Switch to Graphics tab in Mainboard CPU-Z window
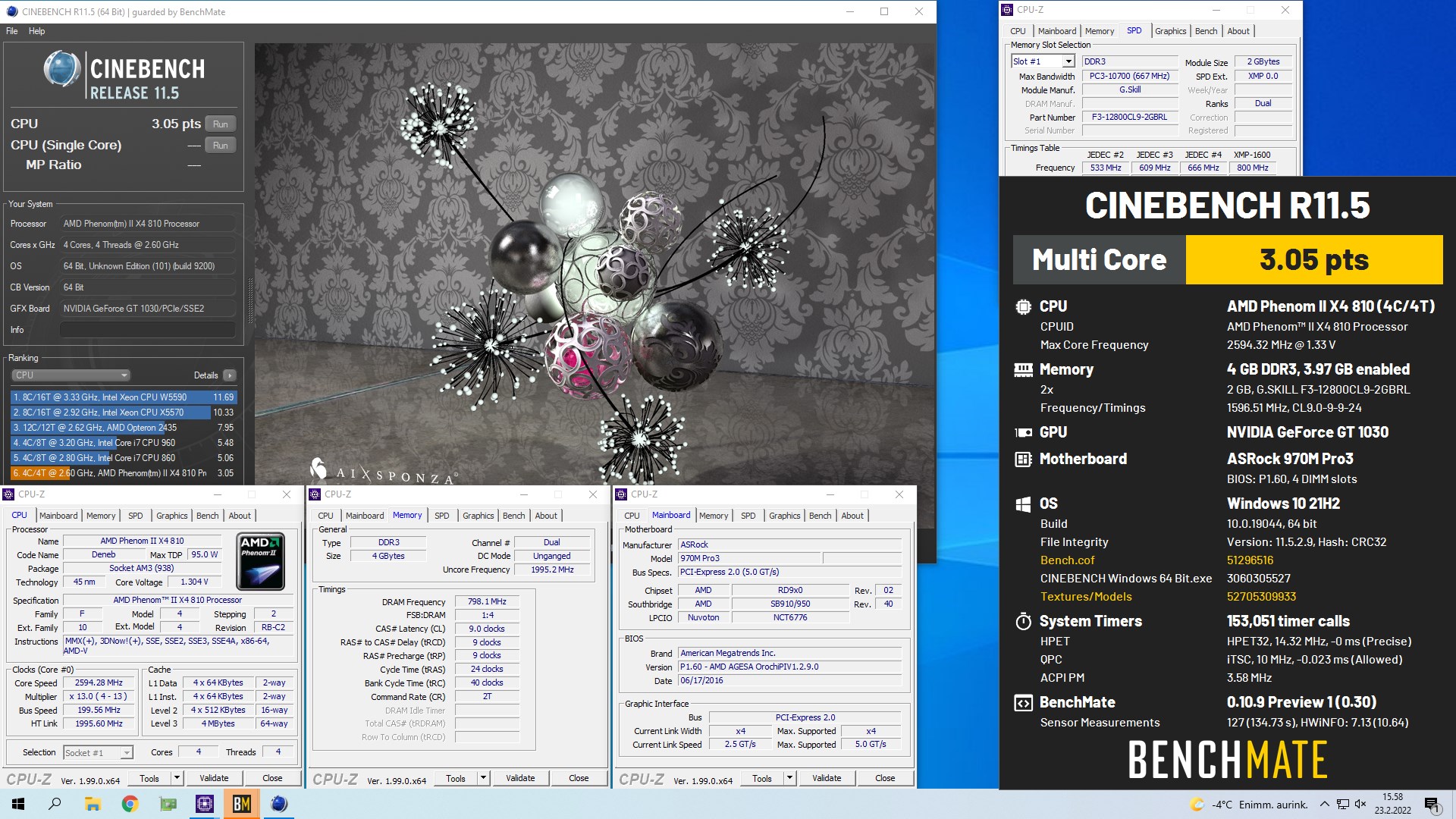This screenshot has height=819, width=1456. coord(784,516)
